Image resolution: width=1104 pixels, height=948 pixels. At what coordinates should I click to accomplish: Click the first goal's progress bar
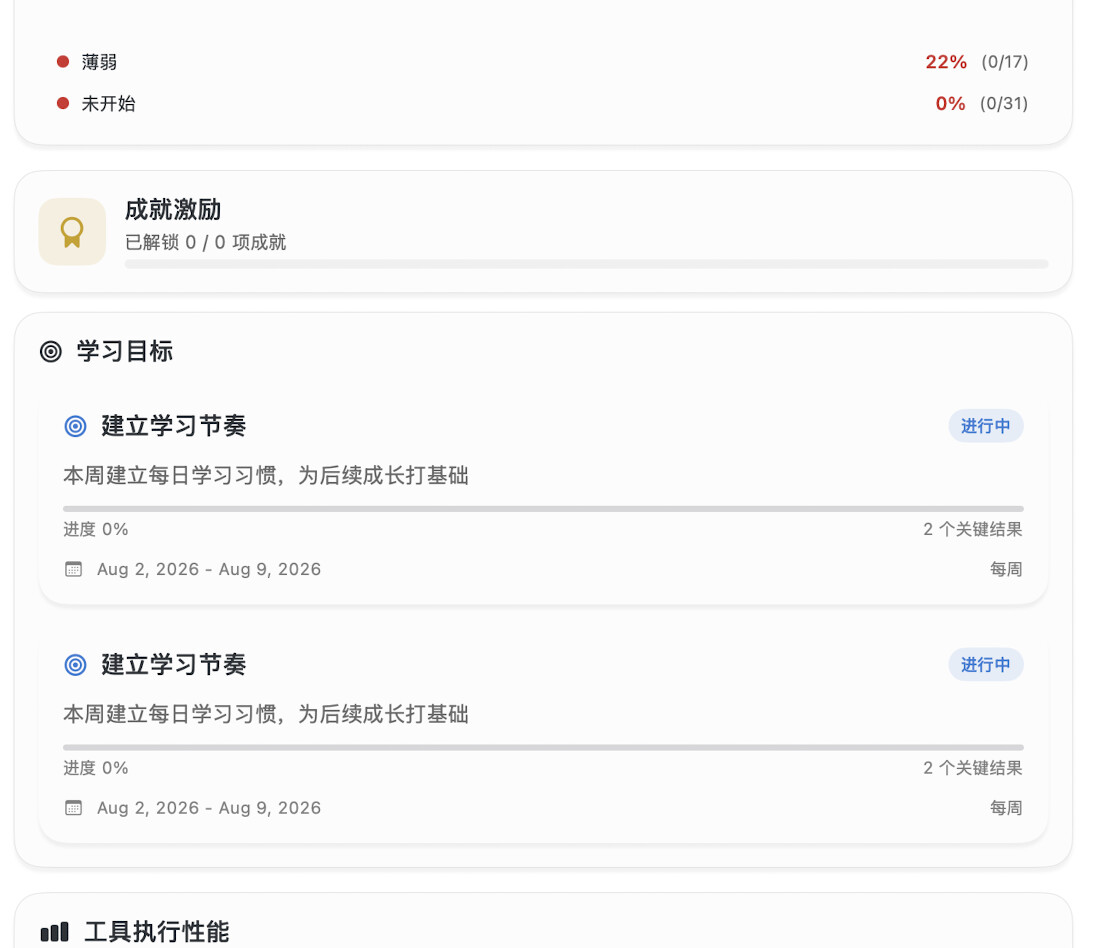[x=543, y=509]
